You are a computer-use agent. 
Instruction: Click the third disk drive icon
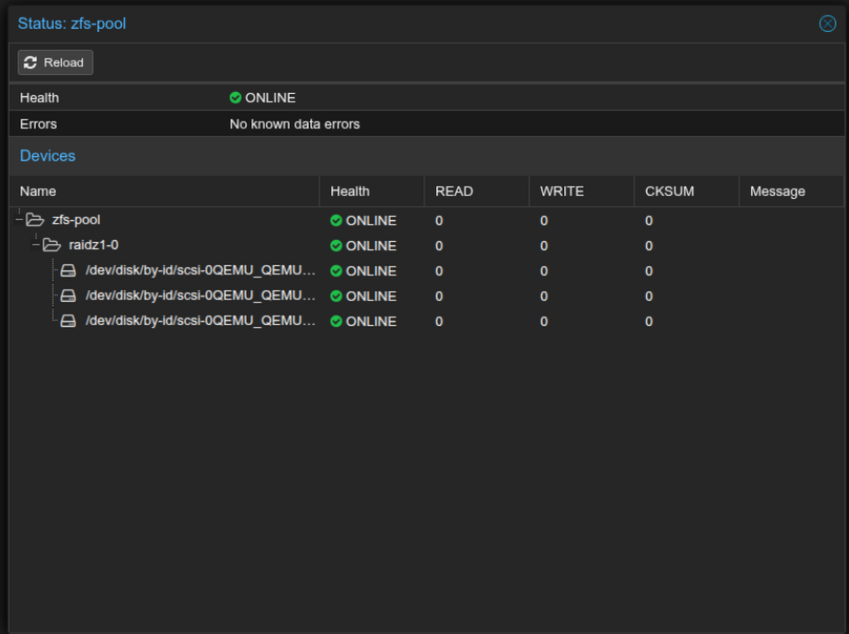[x=68, y=321]
